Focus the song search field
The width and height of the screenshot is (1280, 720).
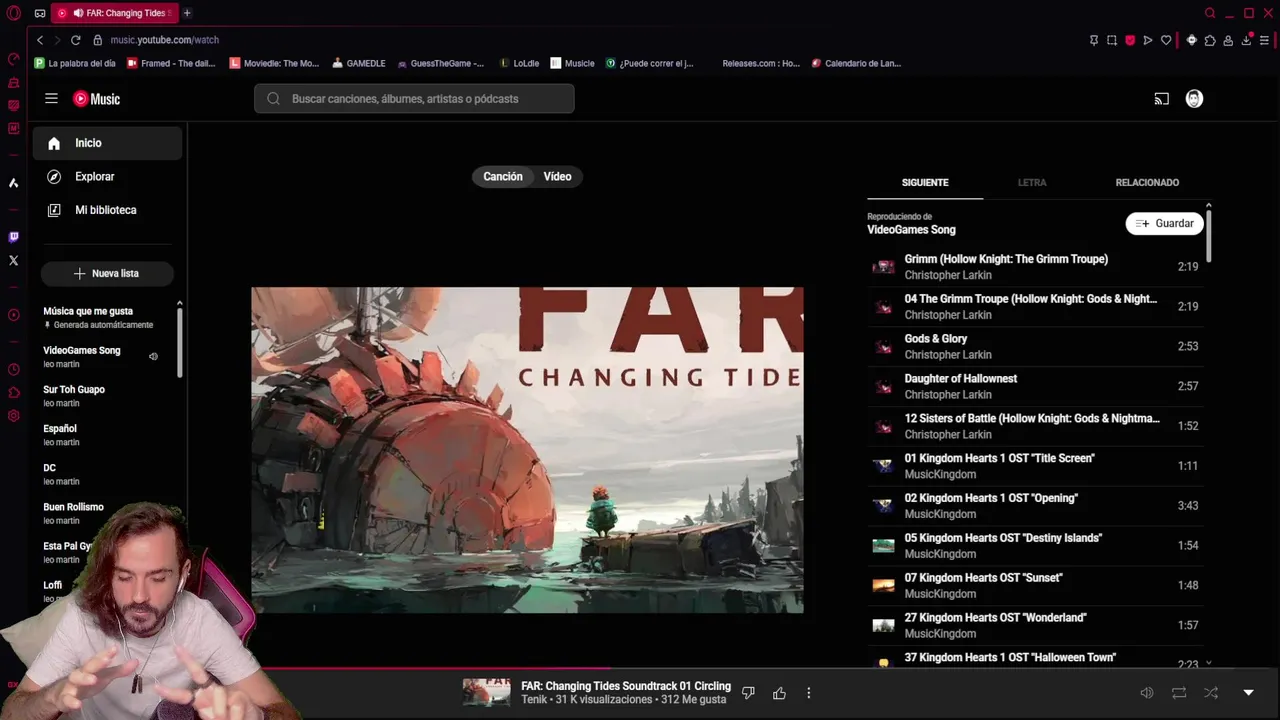[414, 99]
